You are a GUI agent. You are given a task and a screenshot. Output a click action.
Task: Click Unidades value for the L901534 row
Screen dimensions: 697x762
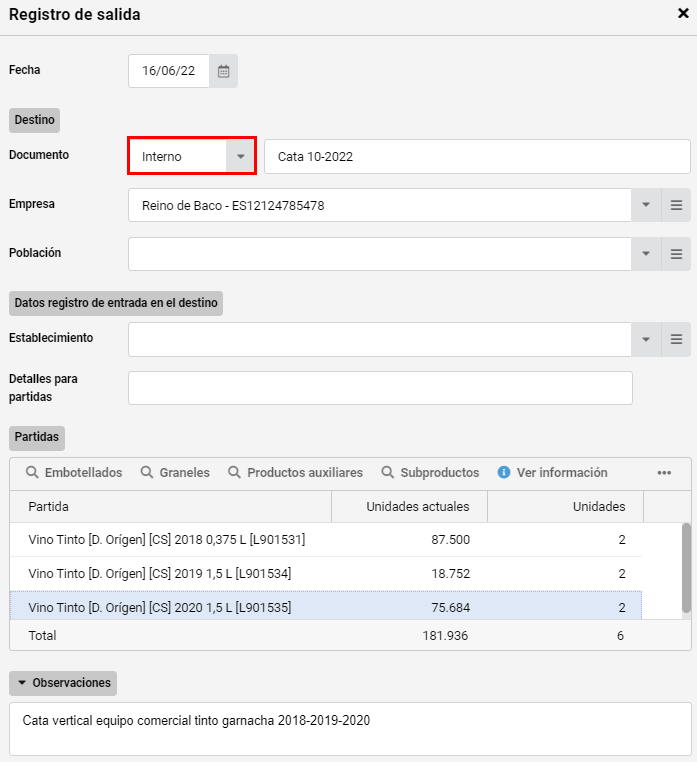point(565,573)
